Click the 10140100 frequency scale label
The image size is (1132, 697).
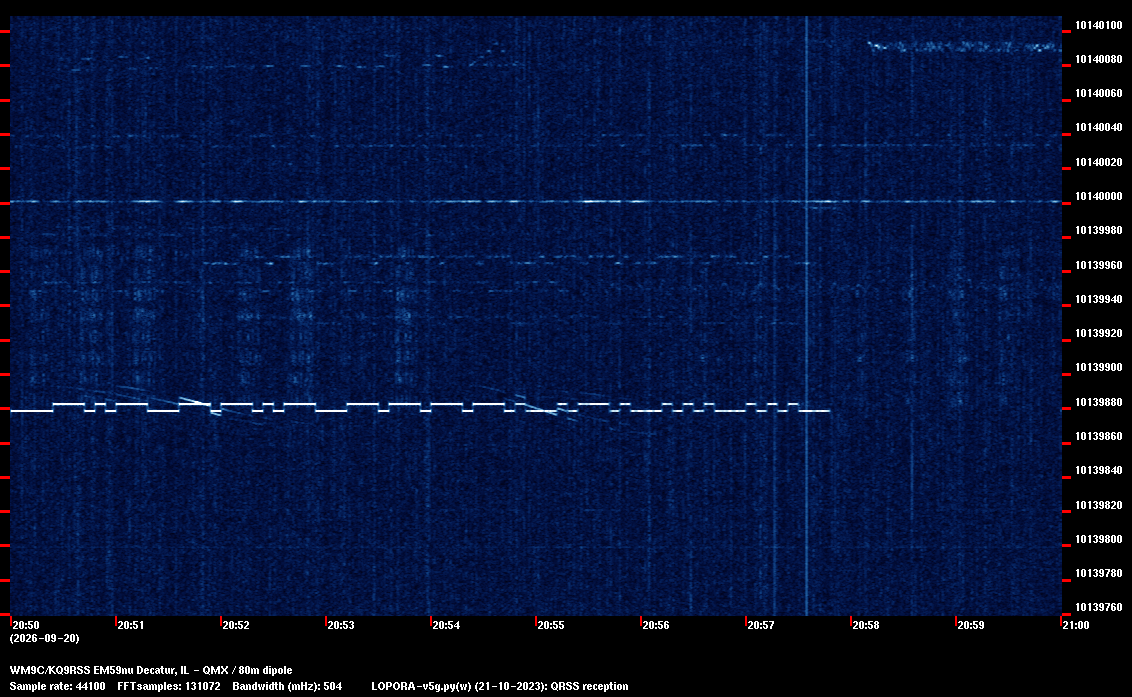pos(1099,25)
